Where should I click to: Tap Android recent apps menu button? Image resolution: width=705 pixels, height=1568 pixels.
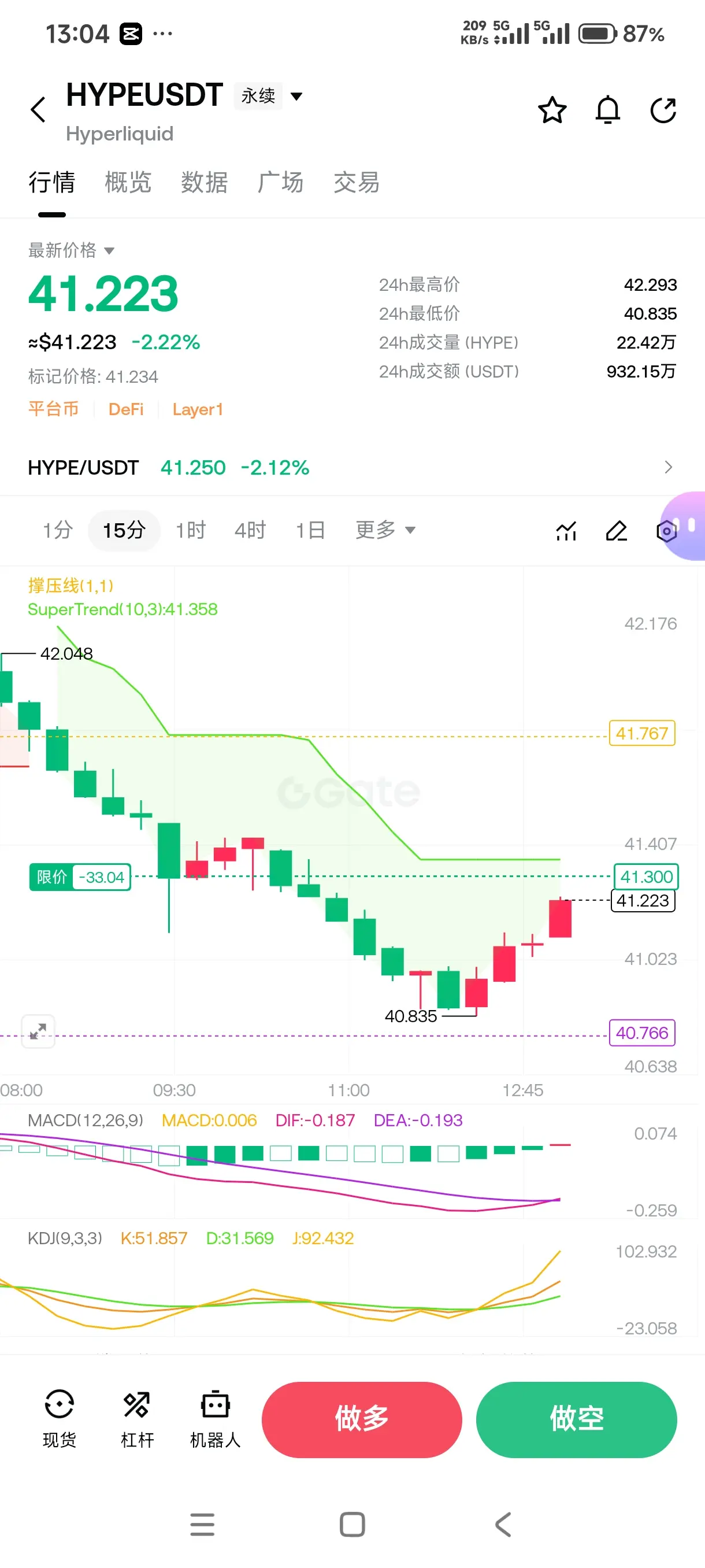[202, 1524]
